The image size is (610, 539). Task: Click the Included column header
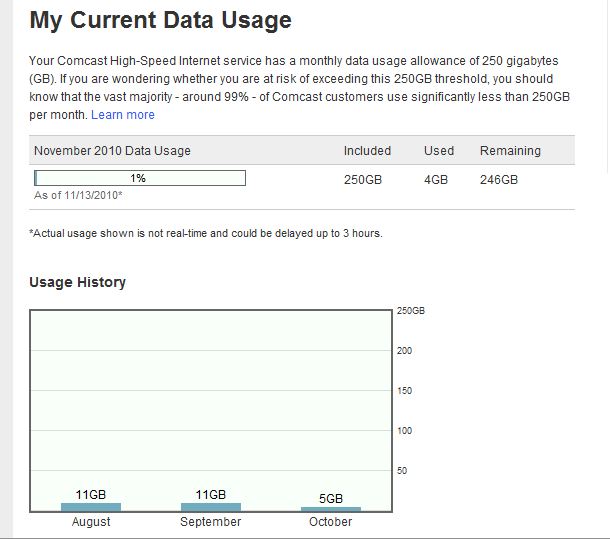(367, 151)
